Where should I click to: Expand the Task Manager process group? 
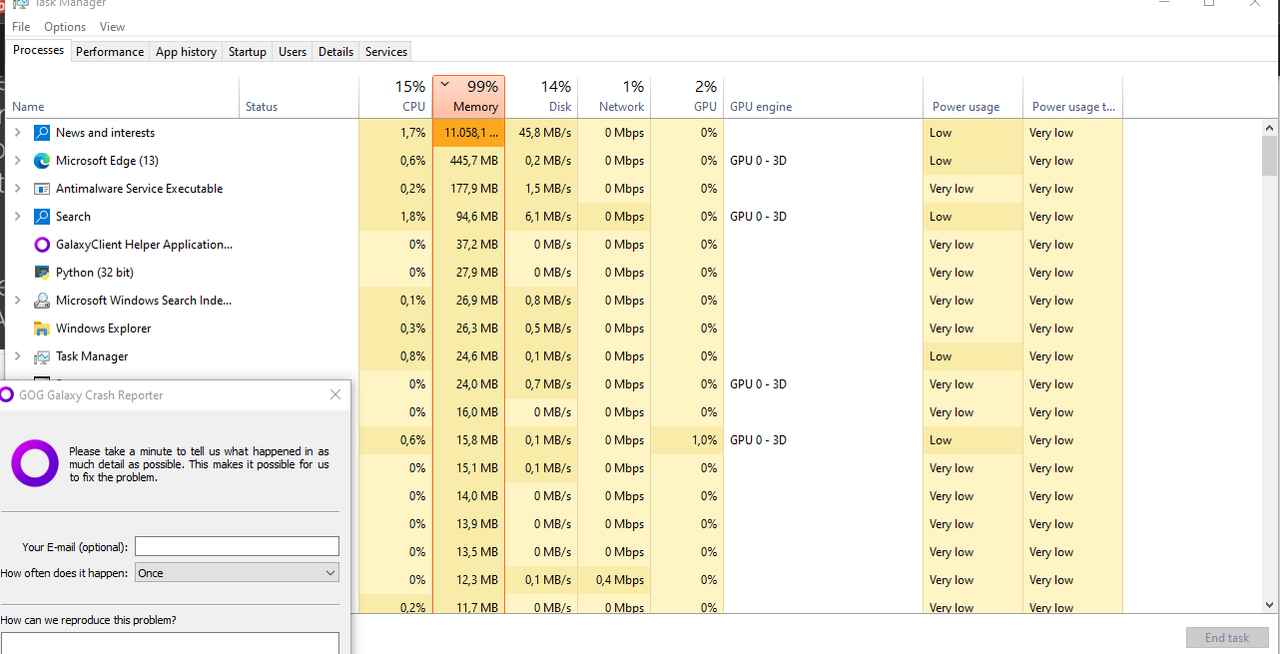(17, 357)
